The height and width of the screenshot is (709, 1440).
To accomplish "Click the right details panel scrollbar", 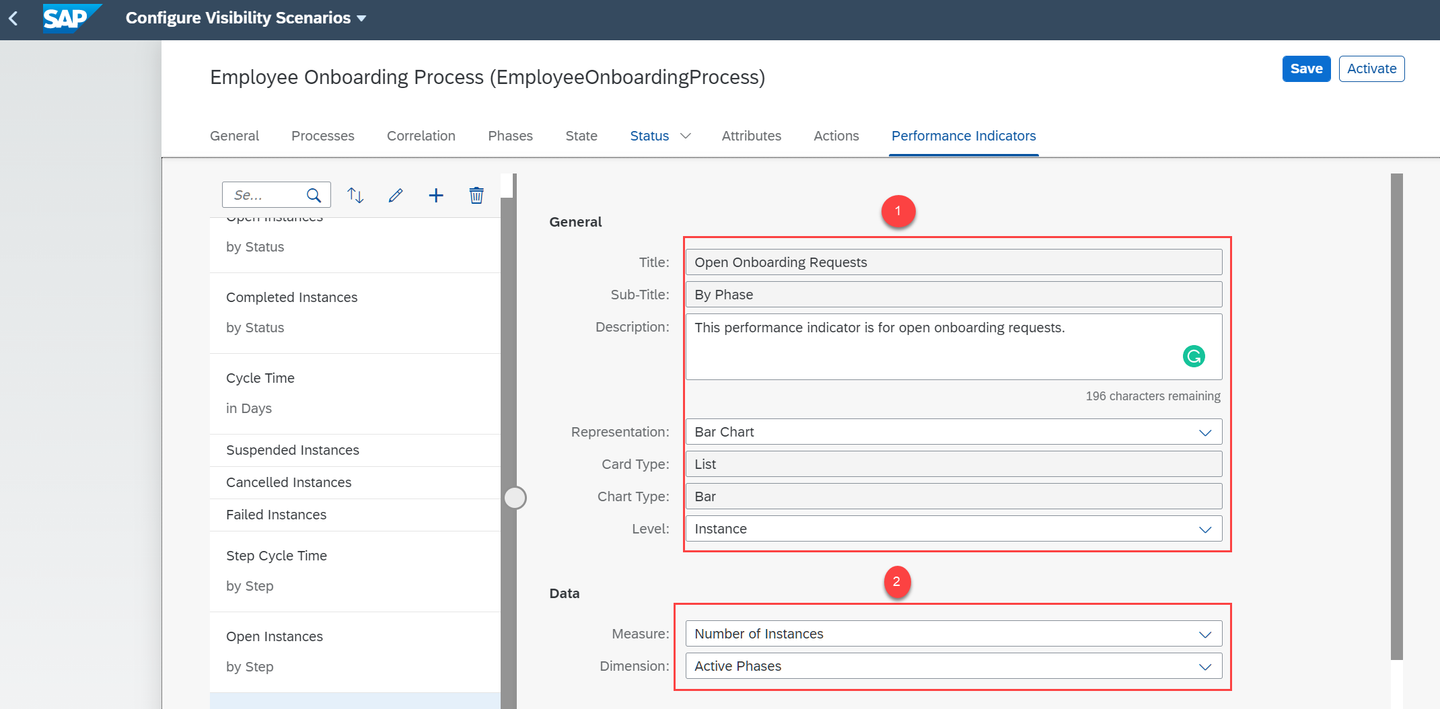I will click(1397, 416).
